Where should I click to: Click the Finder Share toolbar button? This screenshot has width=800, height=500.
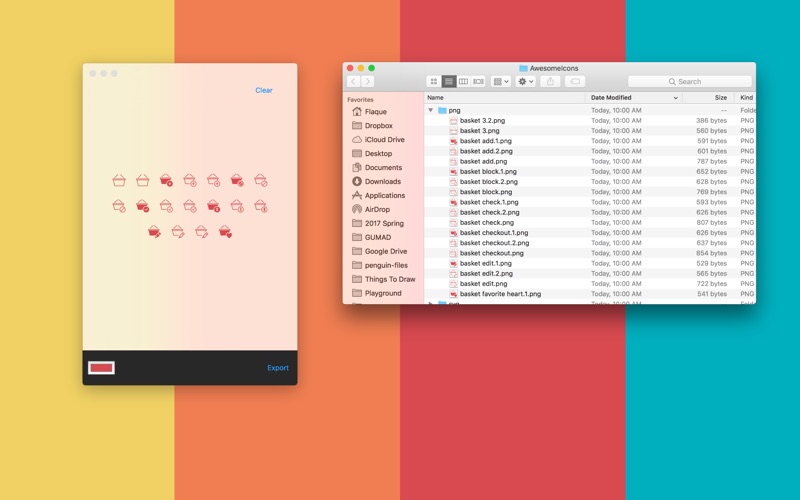[550, 82]
